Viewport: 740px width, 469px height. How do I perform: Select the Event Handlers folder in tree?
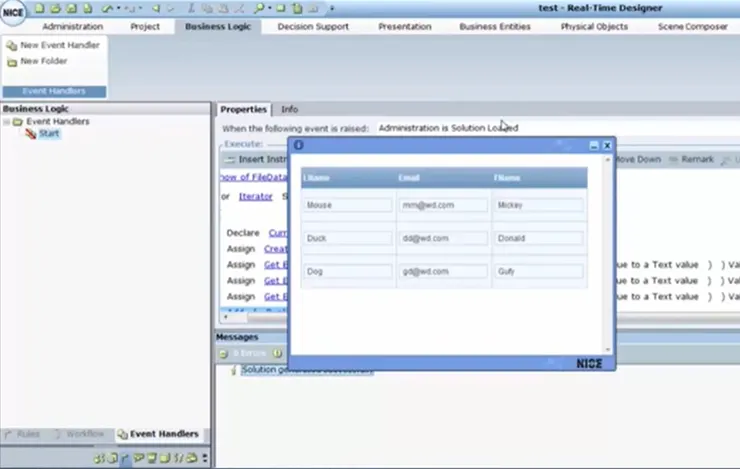click(58, 122)
